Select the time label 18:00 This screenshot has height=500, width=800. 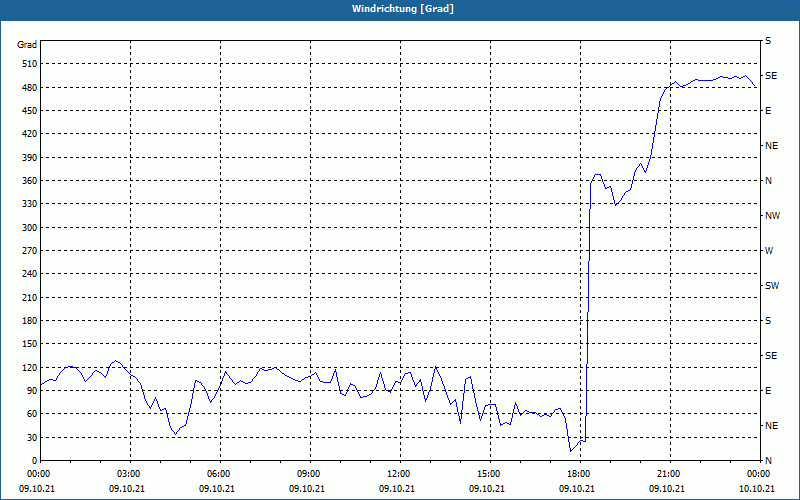(x=580, y=474)
